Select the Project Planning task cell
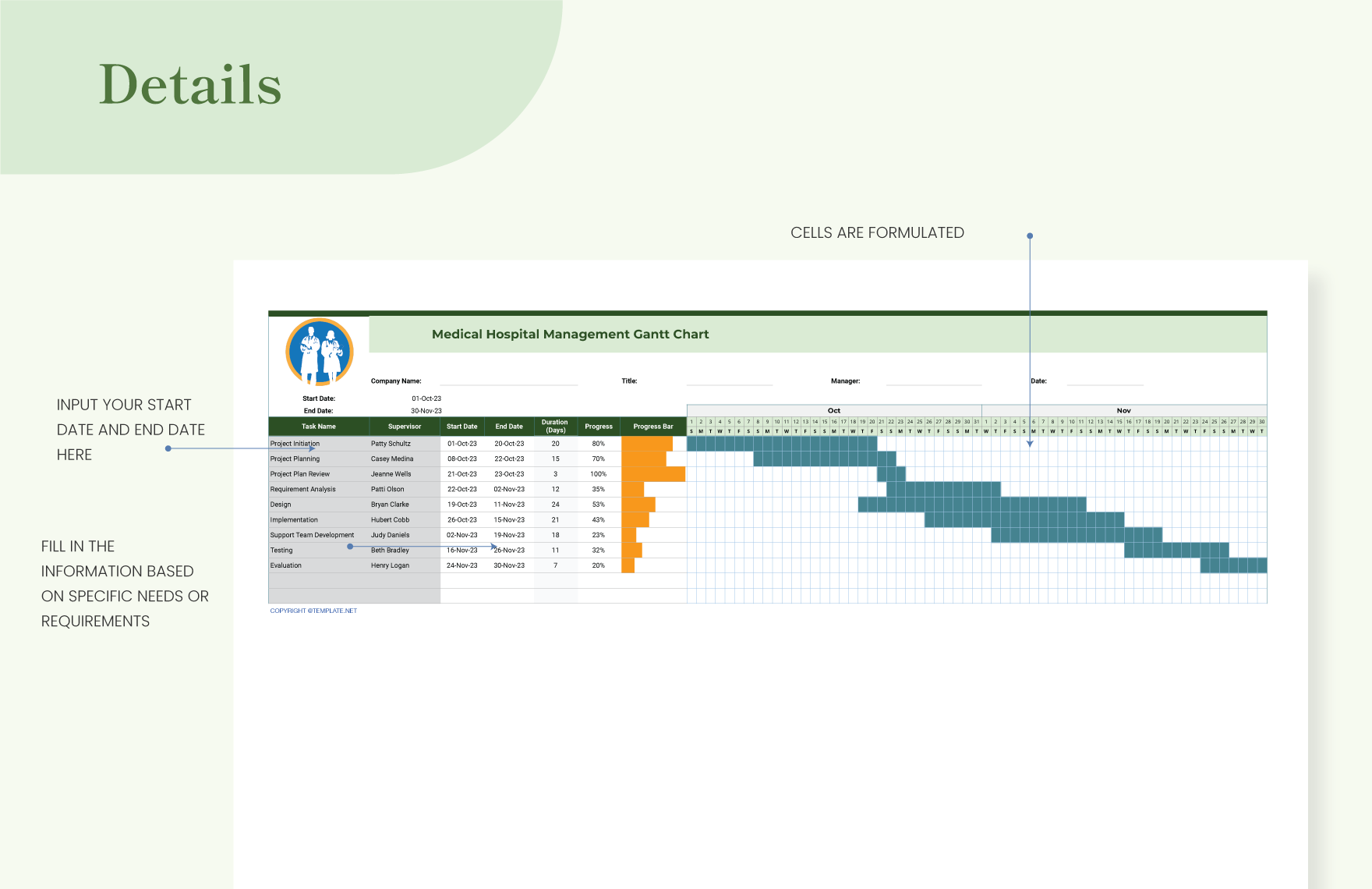This screenshot has width=1372, height=889. pos(318,459)
